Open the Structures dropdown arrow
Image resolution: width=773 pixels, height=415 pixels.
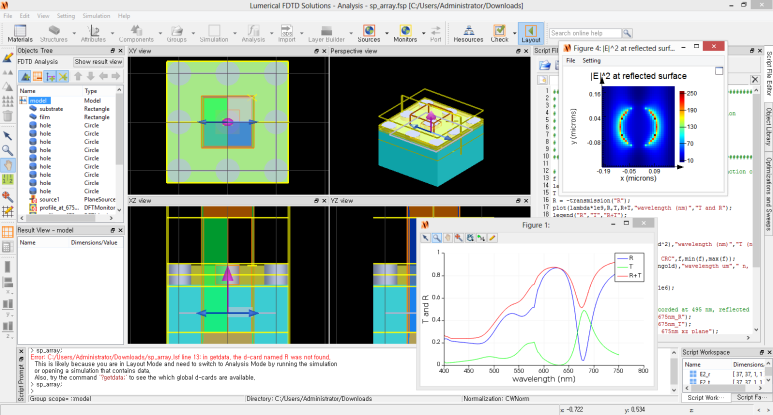(74, 34)
